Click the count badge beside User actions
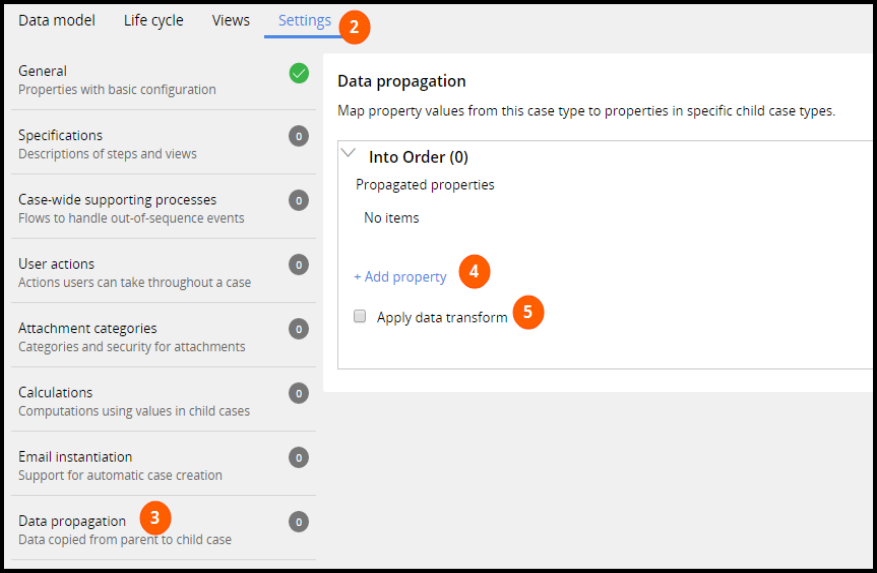877x573 pixels. pyautogui.click(x=298, y=265)
